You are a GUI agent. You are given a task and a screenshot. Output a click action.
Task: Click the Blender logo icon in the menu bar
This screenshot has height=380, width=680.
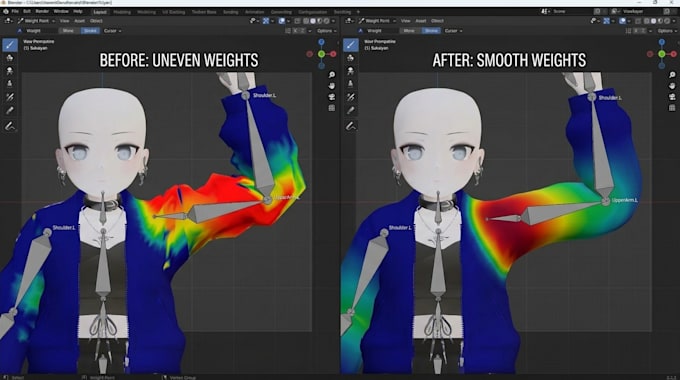click(6, 11)
